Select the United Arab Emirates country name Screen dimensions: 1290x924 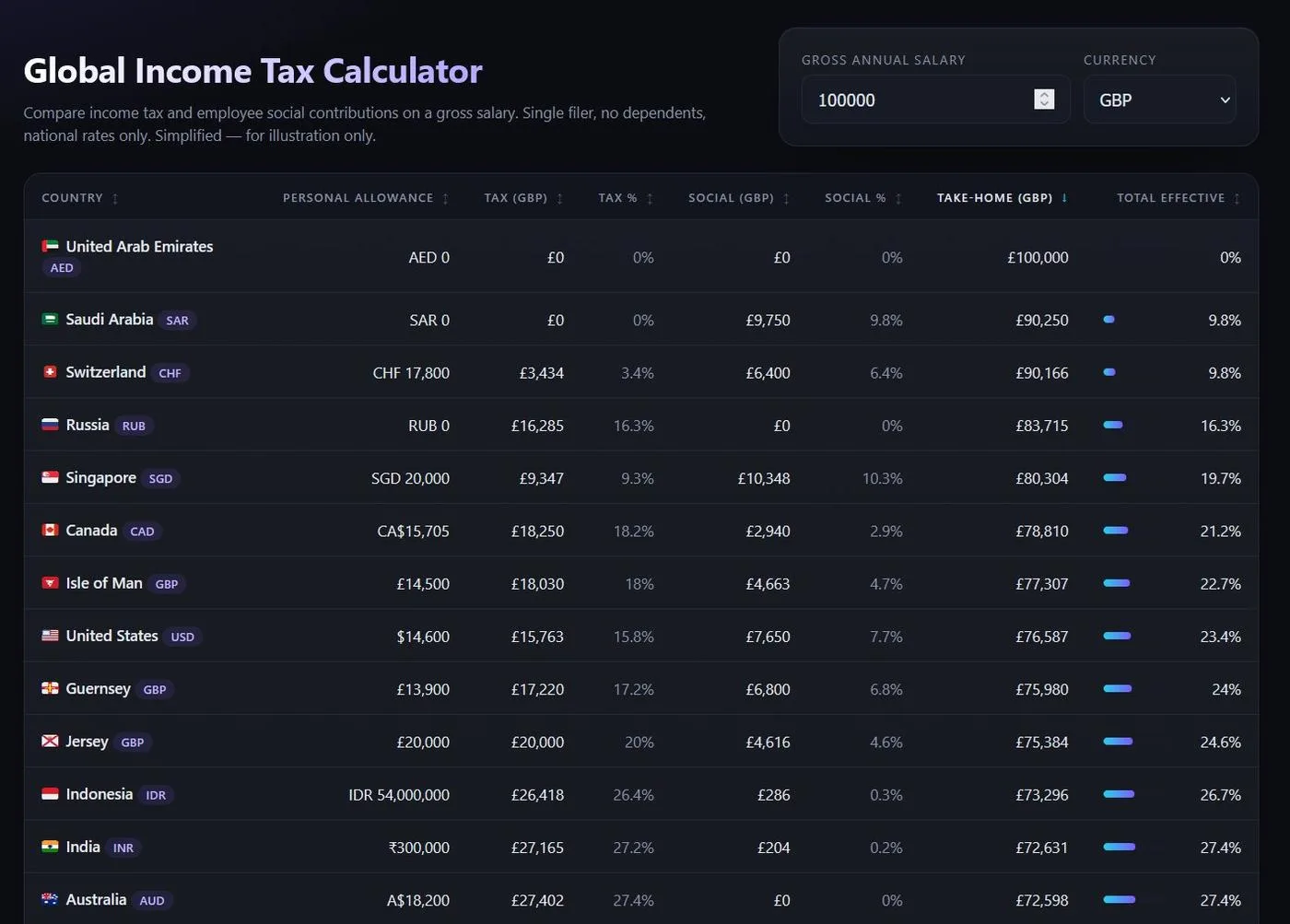point(139,247)
